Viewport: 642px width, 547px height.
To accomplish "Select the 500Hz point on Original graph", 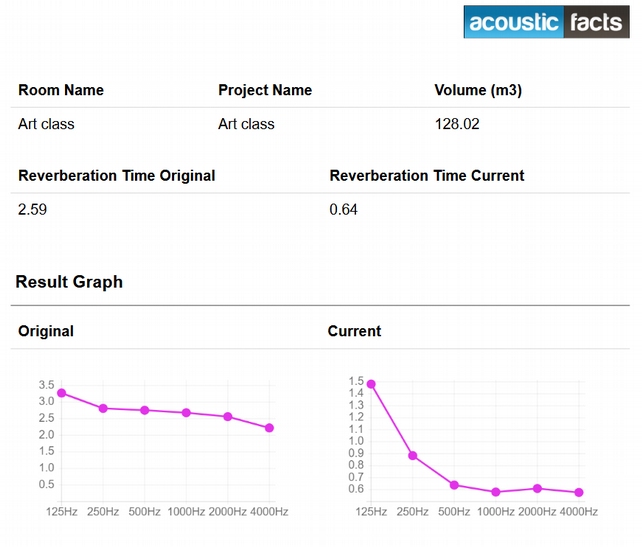I will click(145, 410).
